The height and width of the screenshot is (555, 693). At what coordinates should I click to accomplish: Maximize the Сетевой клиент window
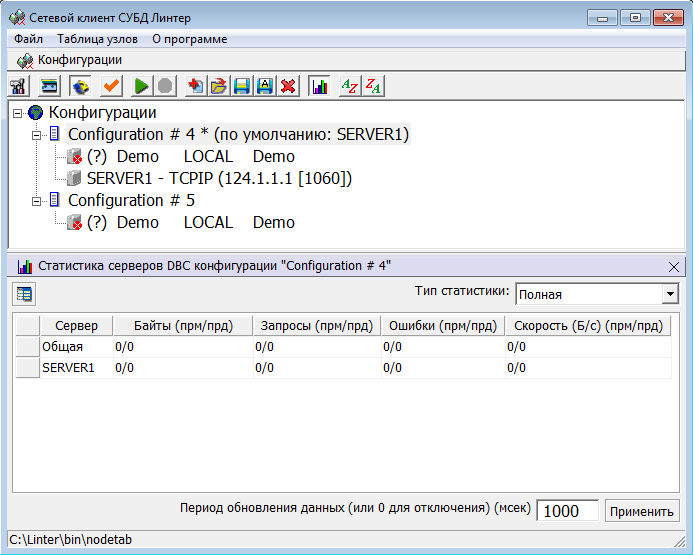(x=635, y=18)
